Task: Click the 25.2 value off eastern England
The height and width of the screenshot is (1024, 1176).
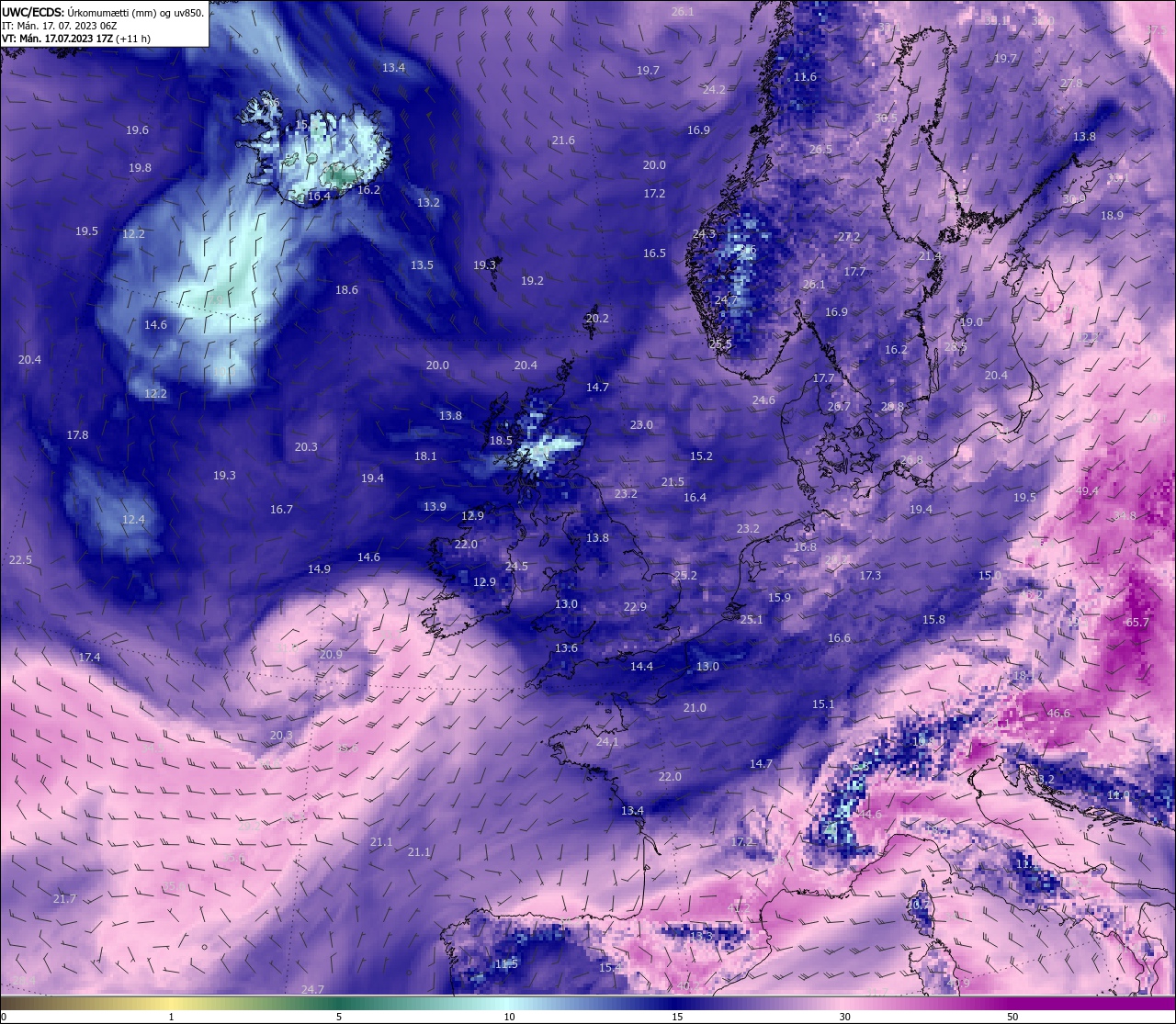Action: [x=685, y=576]
